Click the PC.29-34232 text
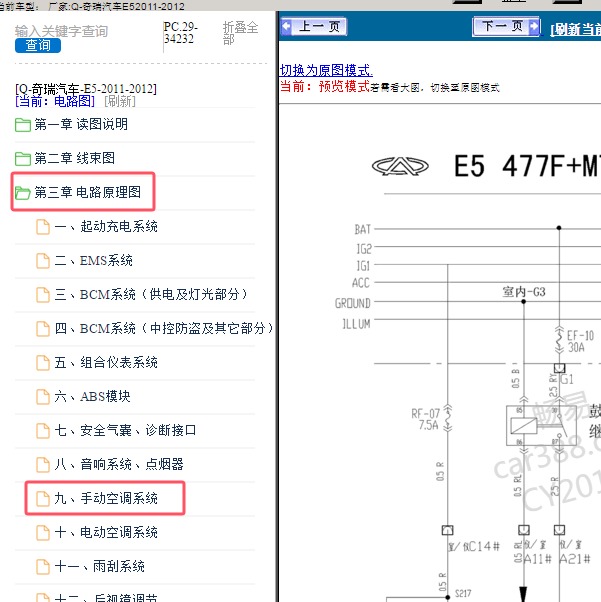The image size is (601, 602). pos(180,33)
